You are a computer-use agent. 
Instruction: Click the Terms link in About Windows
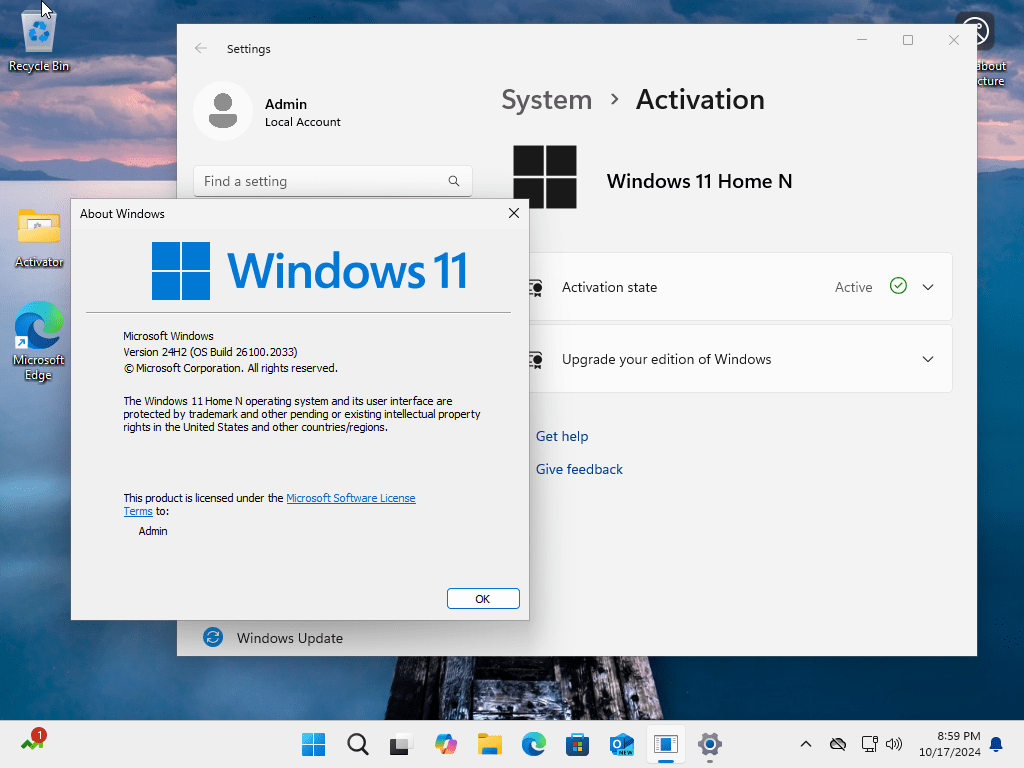point(138,511)
